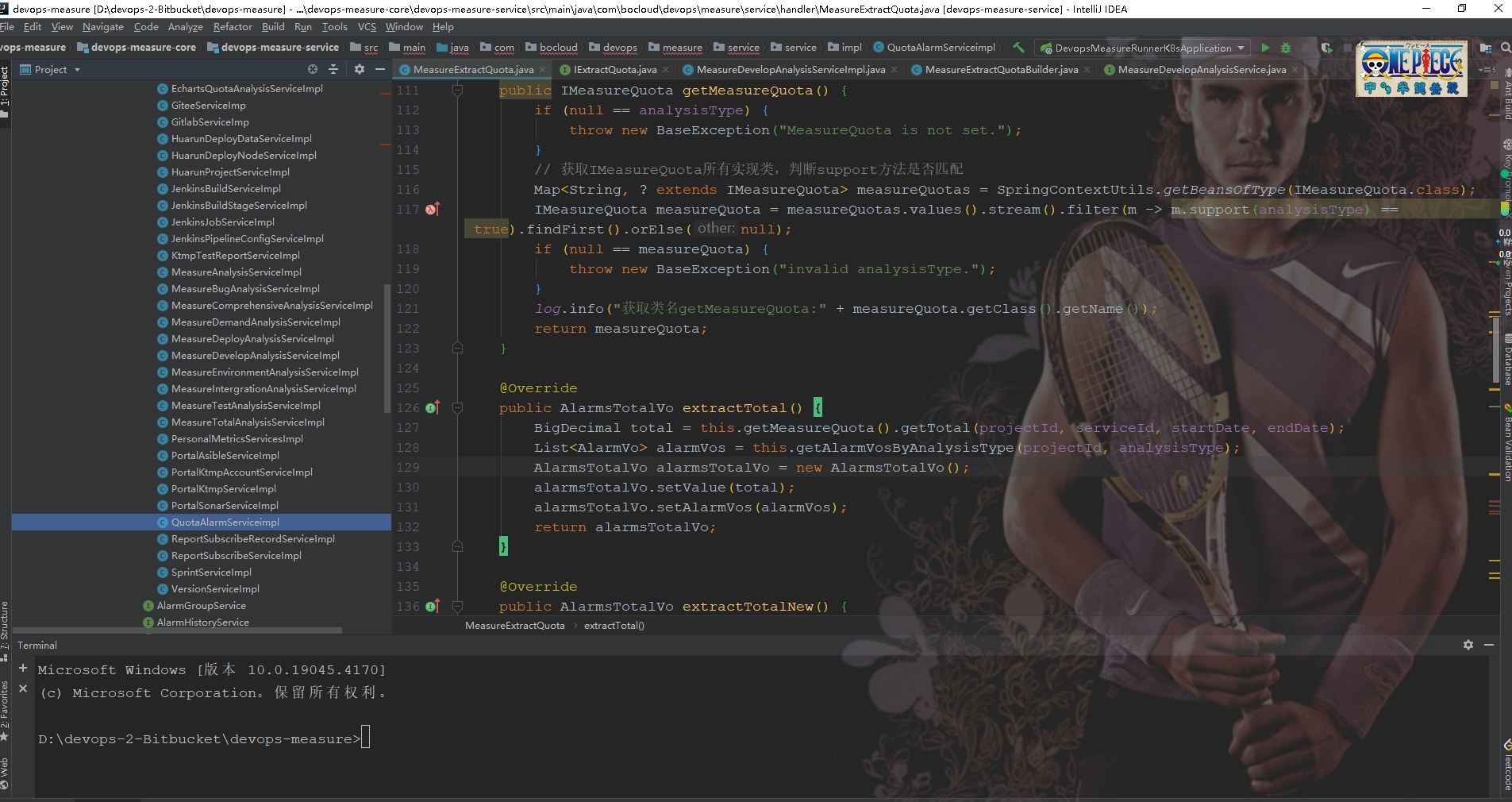This screenshot has width=1512, height=802.
Task: Click the bocloud navigation bar breadcrumb
Action: (552, 48)
